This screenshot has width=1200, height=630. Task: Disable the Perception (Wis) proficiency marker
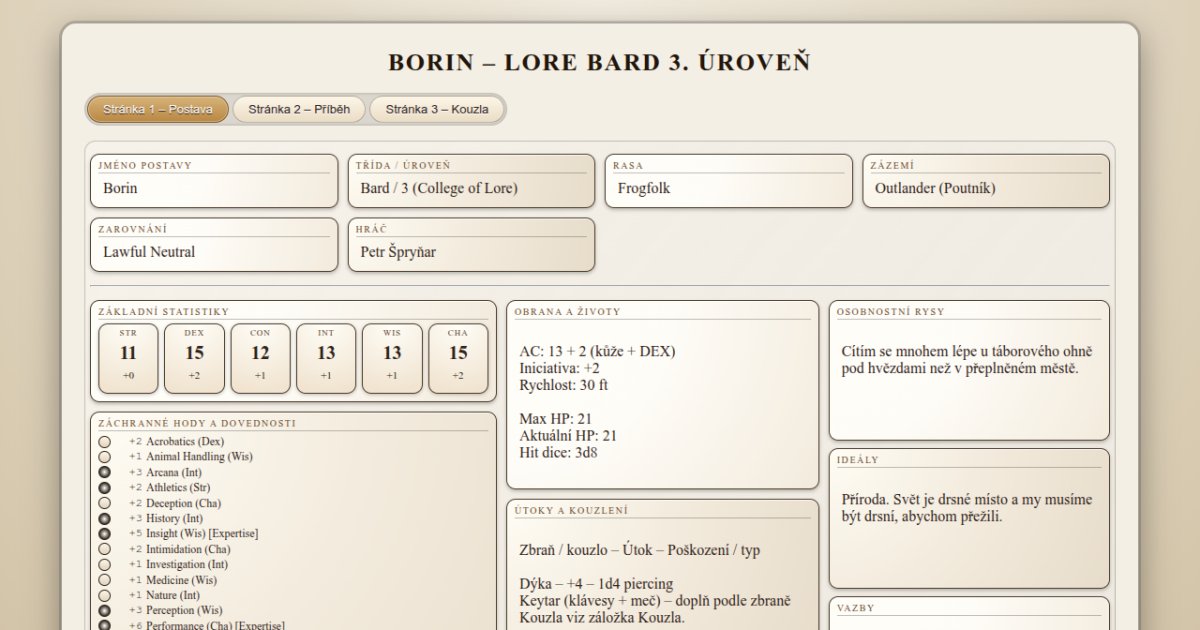(104, 610)
